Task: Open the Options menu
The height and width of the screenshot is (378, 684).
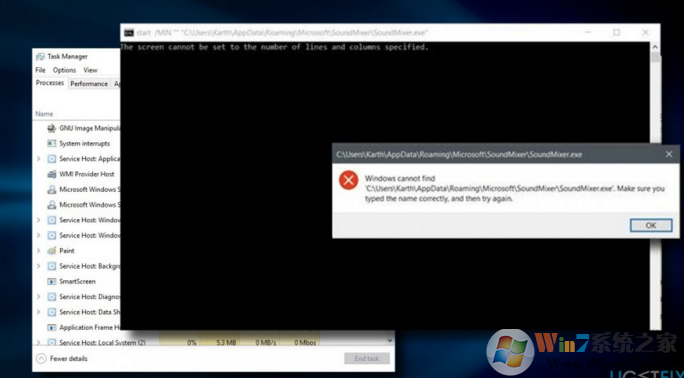Action: pyautogui.click(x=65, y=70)
